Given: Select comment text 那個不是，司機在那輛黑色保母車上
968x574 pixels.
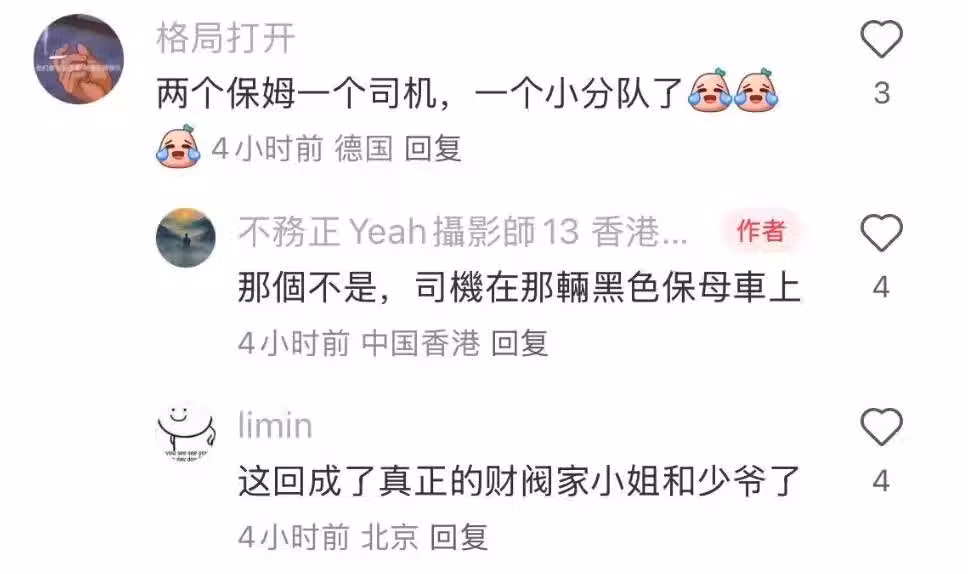Looking at the screenshot, I should pyautogui.click(x=519, y=288).
